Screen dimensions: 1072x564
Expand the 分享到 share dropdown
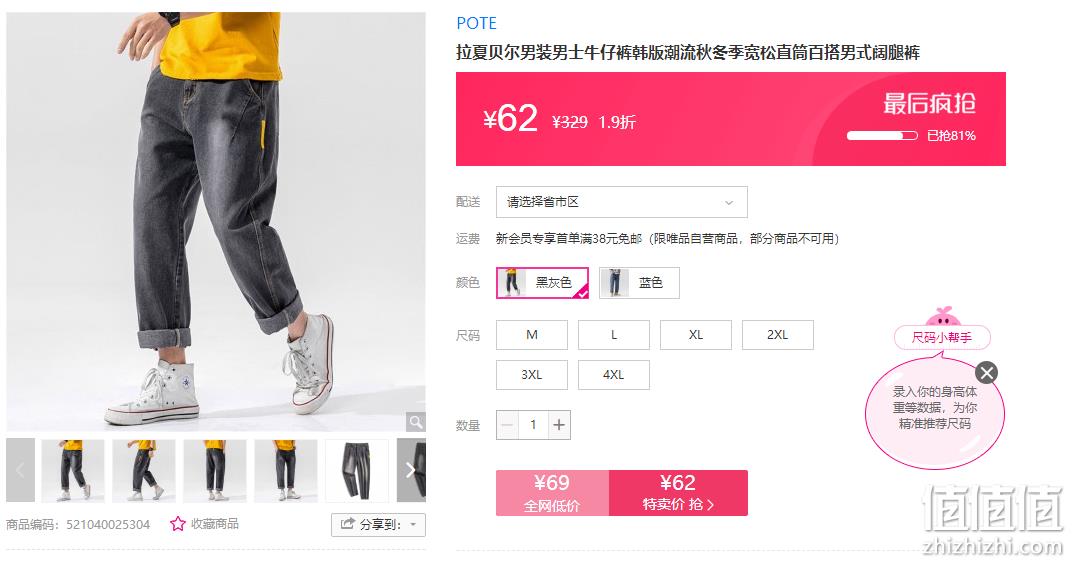(378, 524)
